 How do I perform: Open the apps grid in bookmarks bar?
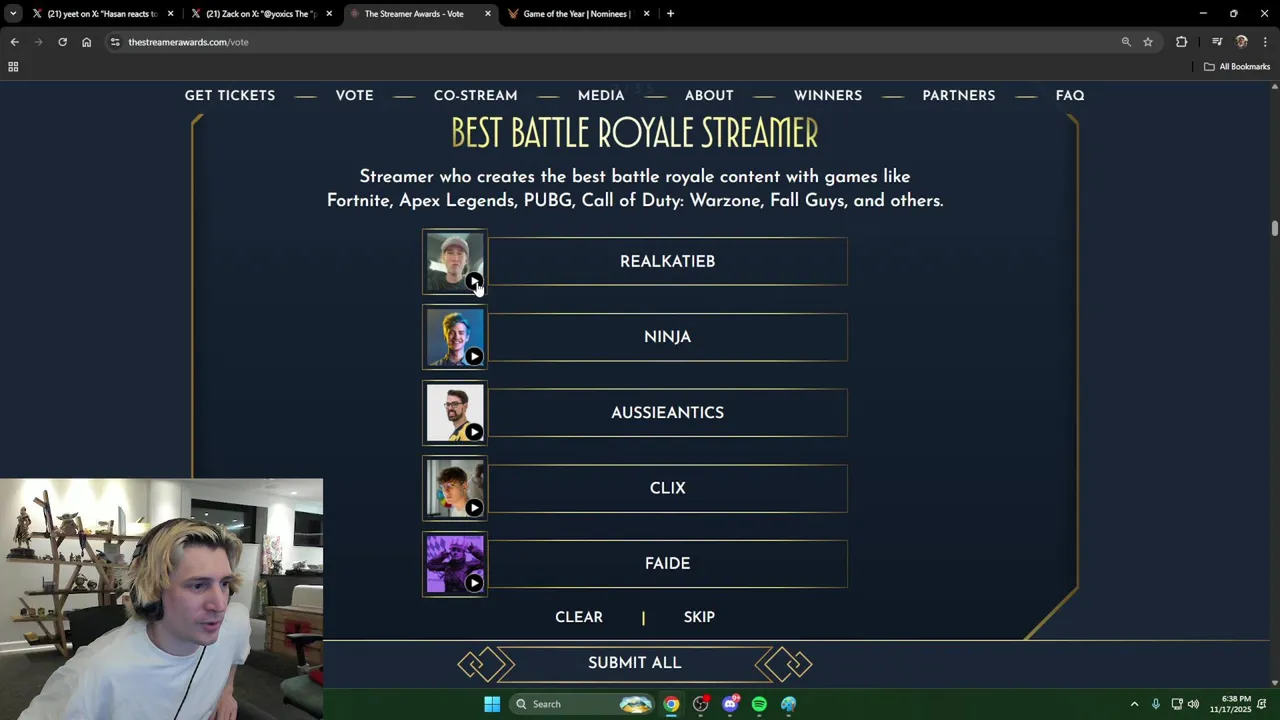pyautogui.click(x=13, y=67)
